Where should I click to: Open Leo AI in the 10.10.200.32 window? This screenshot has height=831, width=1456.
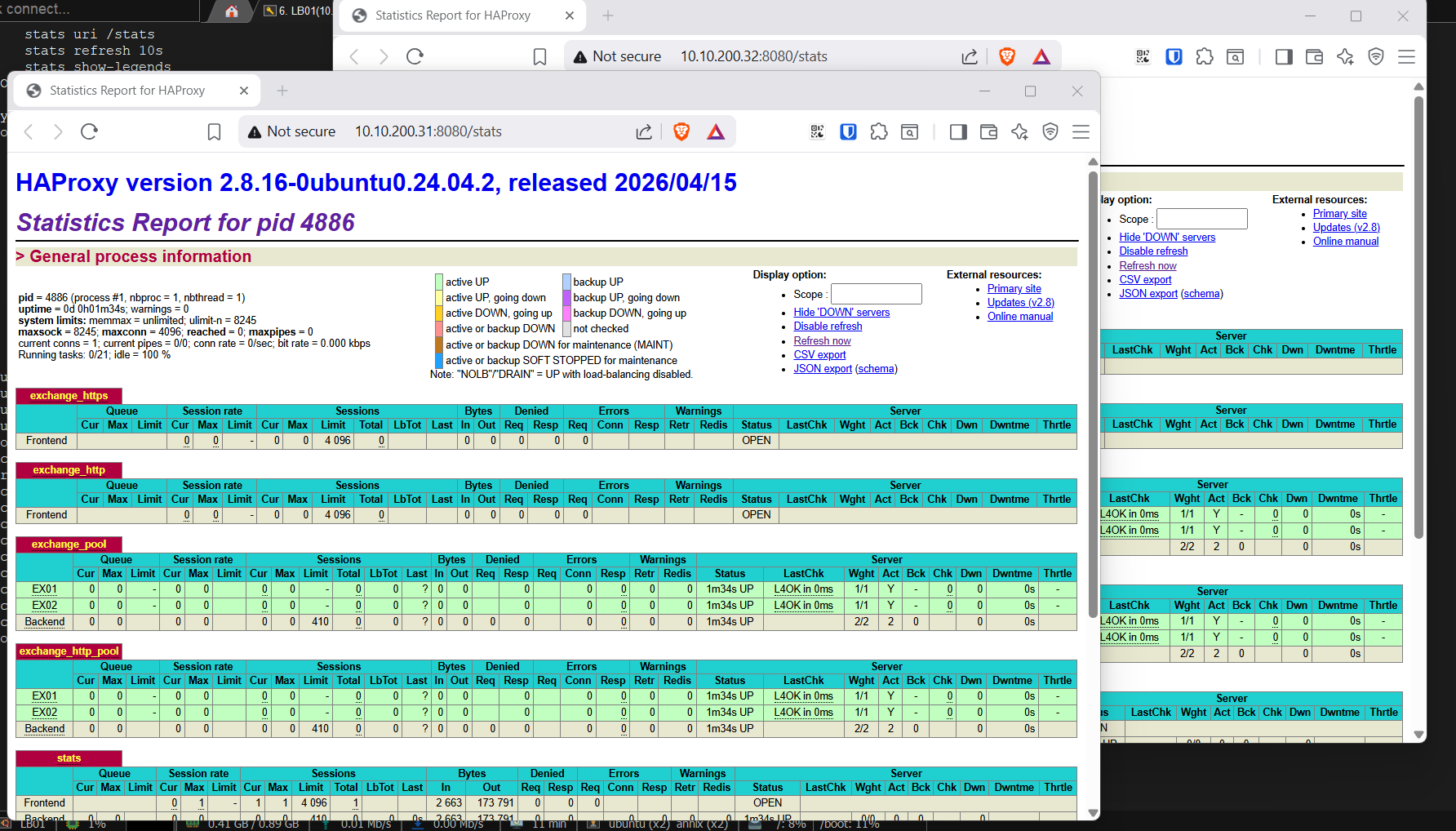tap(1345, 56)
